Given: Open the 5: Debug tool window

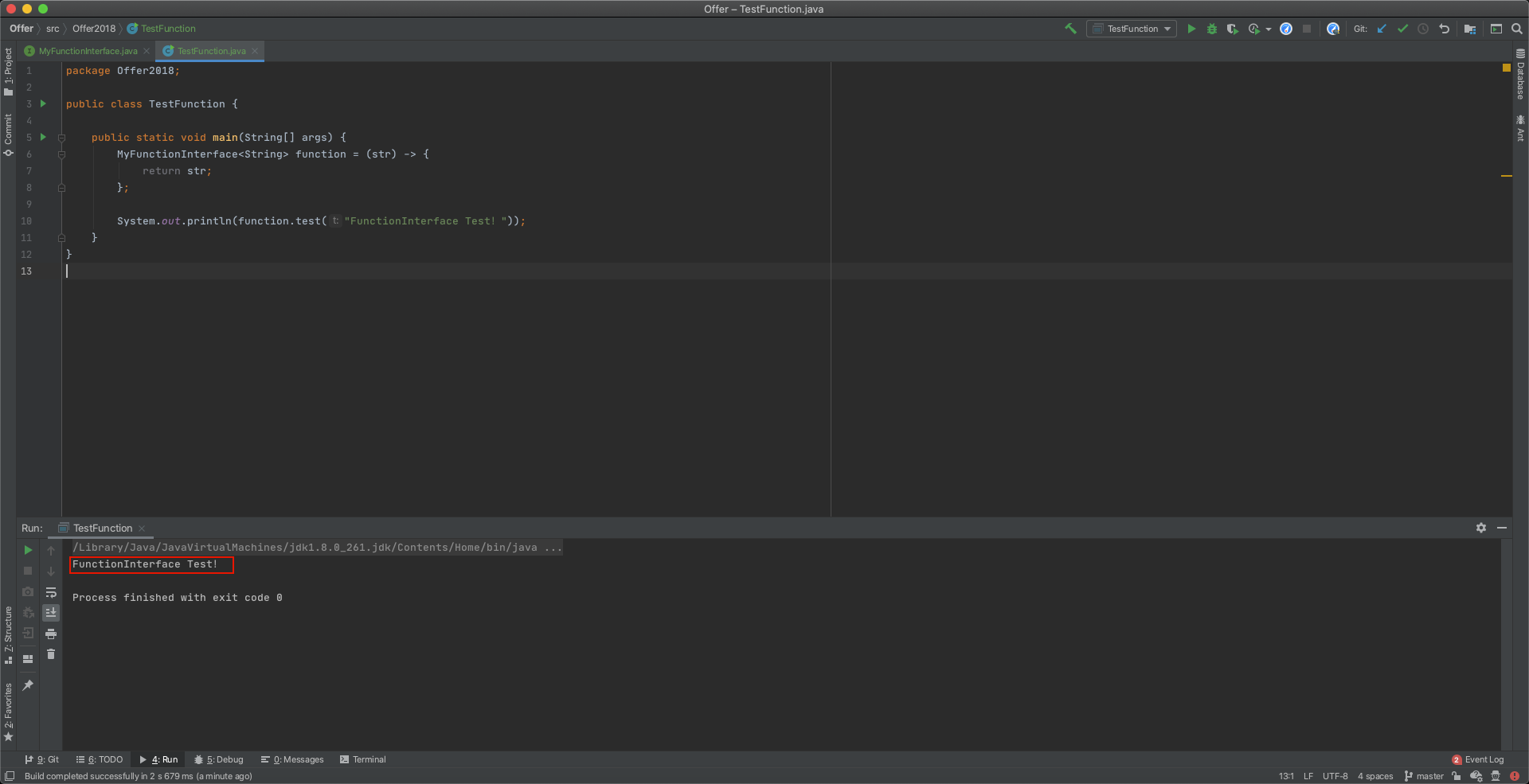Looking at the screenshot, I should click(x=219, y=759).
